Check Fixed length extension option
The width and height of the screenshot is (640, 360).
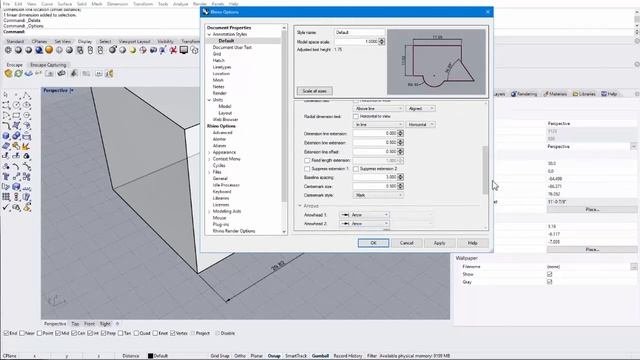307,160
